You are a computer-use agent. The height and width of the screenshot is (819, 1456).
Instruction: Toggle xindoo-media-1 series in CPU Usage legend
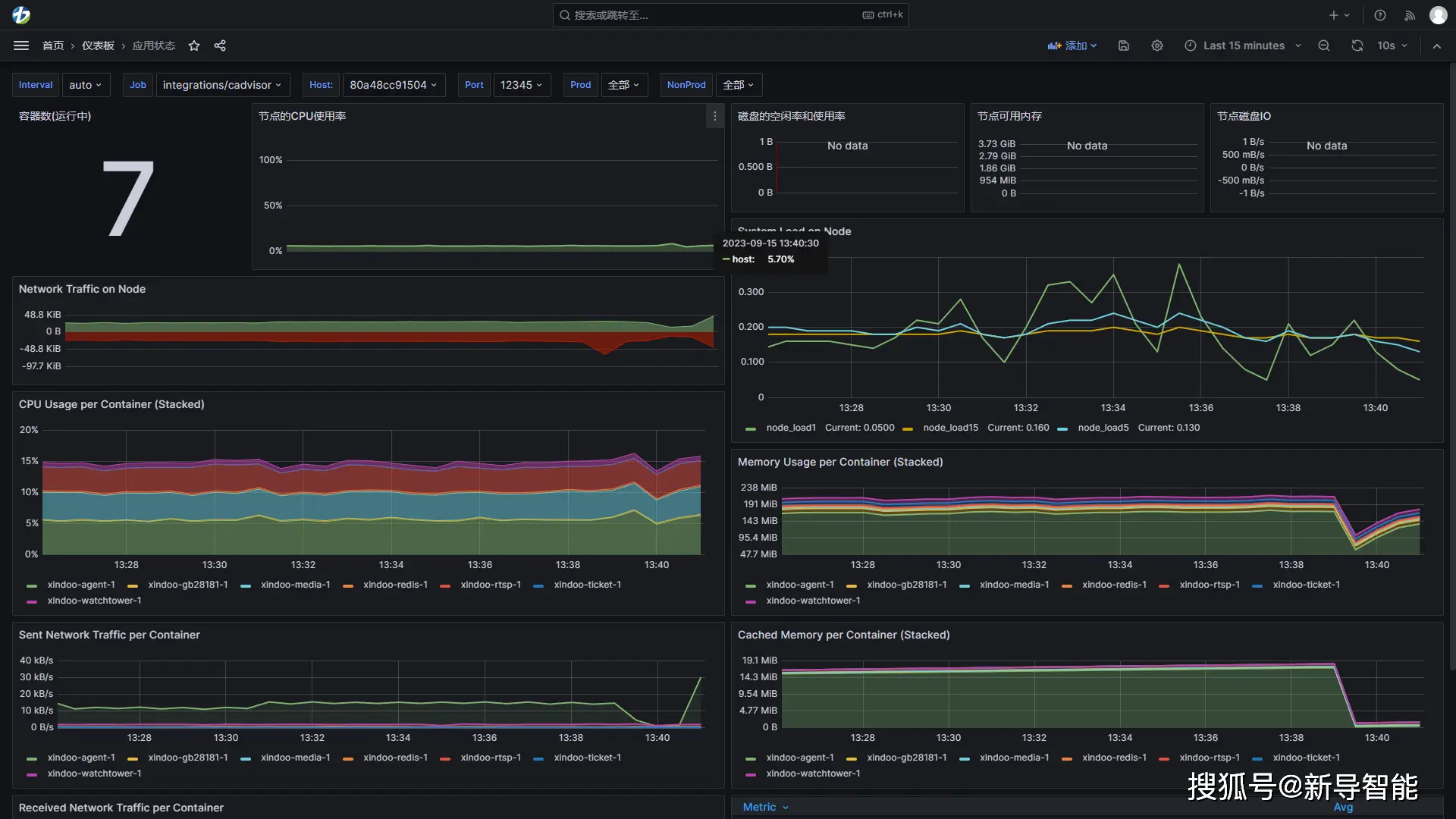[295, 585]
